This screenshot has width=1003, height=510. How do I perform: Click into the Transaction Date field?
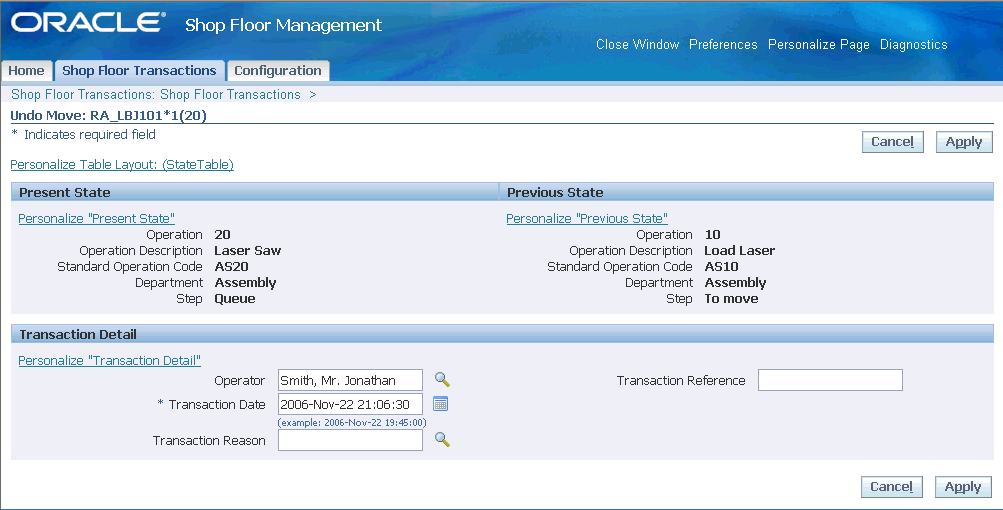(x=351, y=404)
